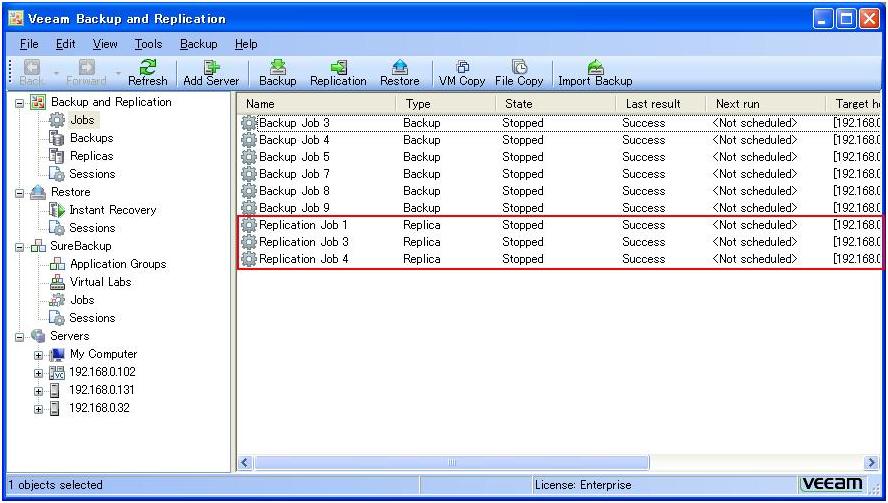The width and height of the screenshot is (888, 503).
Task: Click the greyed Back navigation icon
Action: pyautogui.click(x=32, y=67)
